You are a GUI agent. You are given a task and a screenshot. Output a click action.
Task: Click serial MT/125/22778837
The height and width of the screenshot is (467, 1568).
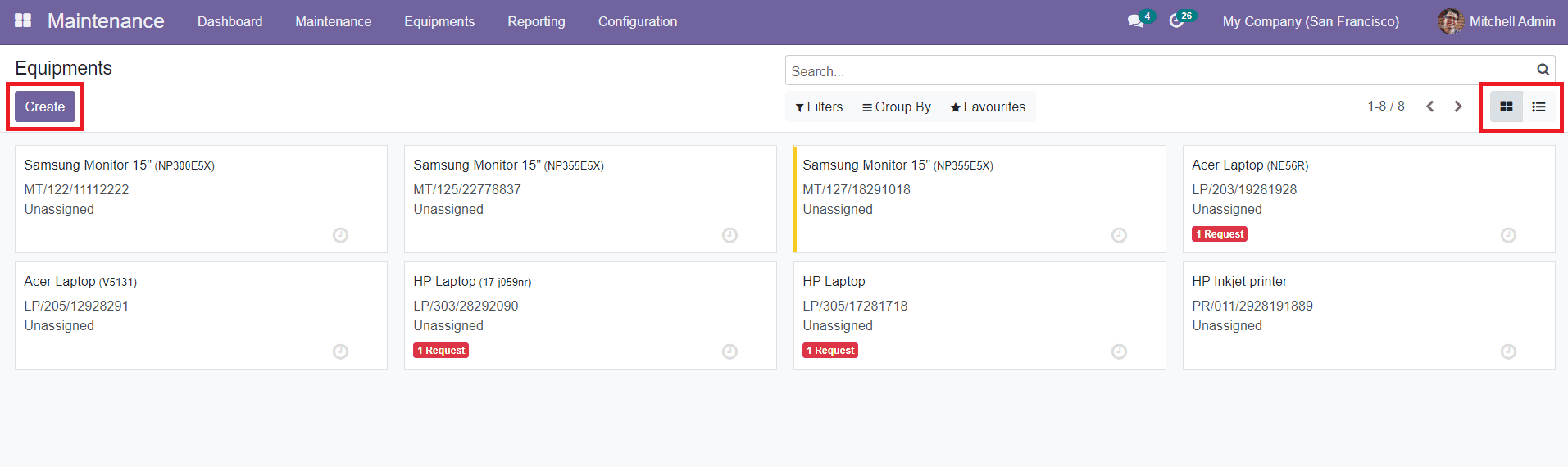tap(467, 189)
